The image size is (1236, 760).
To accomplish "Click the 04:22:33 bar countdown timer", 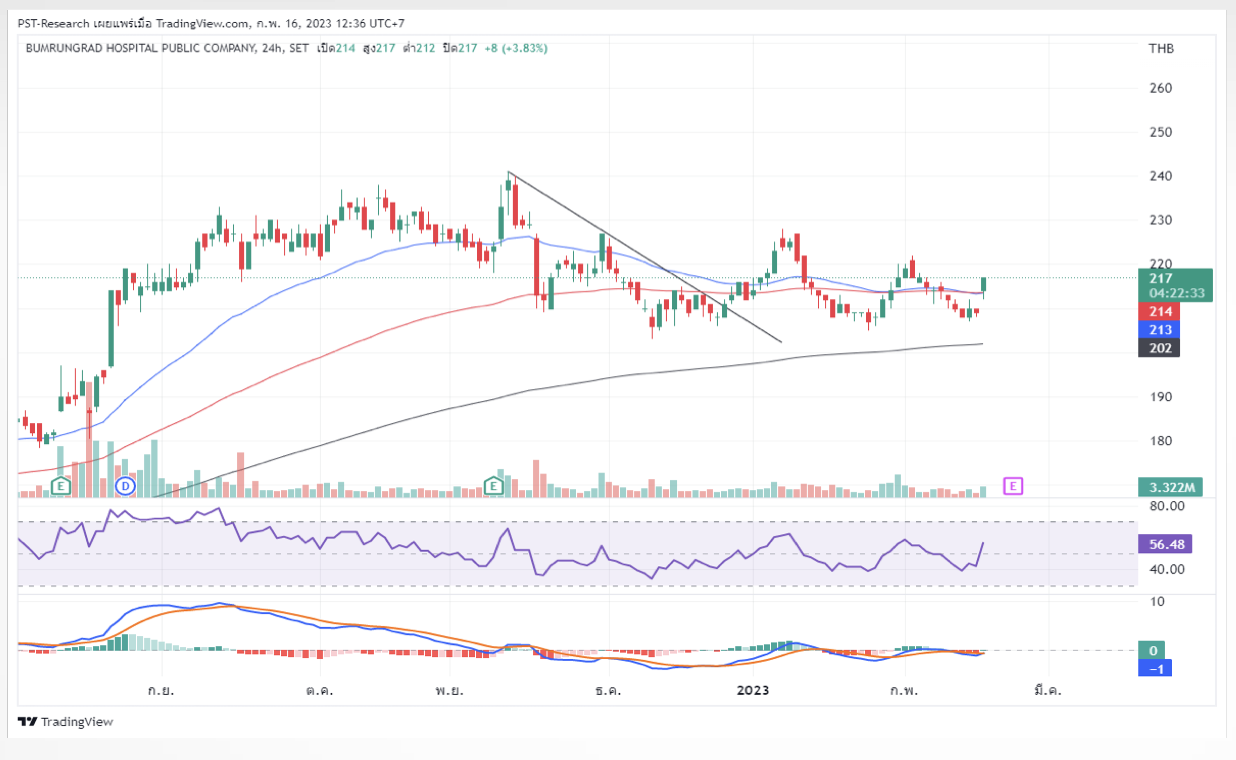I will pos(1175,294).
